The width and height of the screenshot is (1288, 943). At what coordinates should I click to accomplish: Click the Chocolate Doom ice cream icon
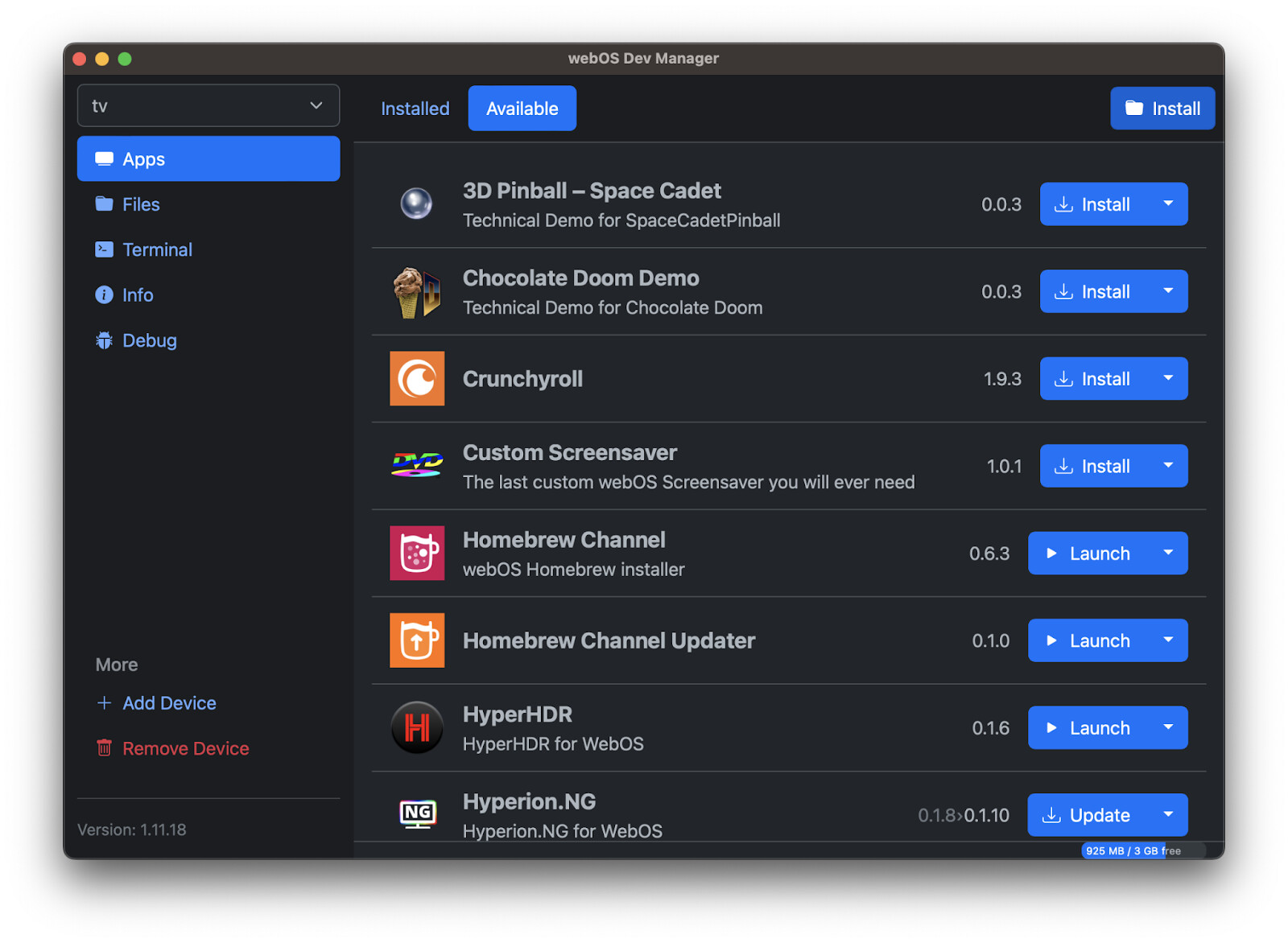pos(416,291)
